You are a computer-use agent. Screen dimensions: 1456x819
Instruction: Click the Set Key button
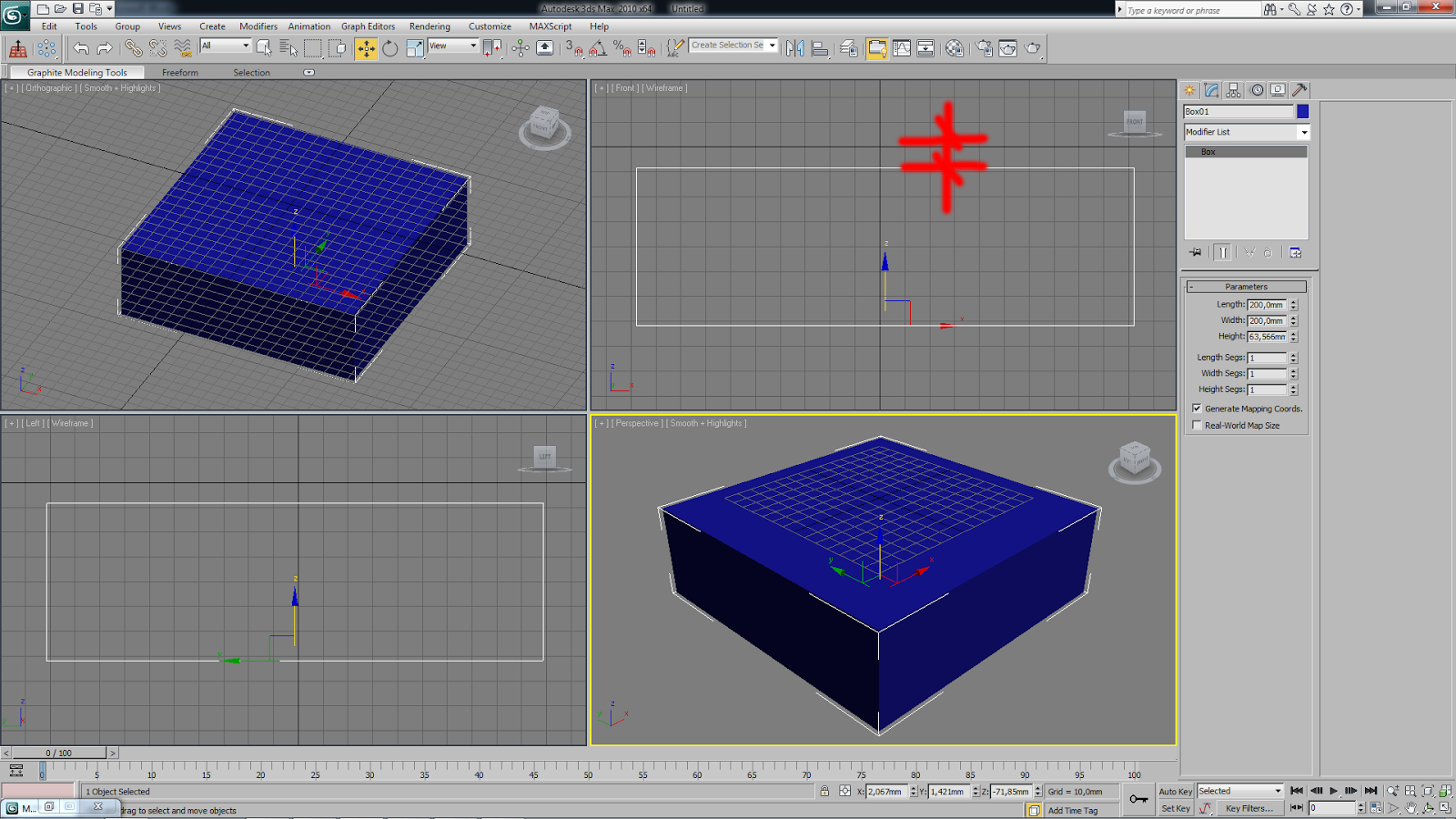click(x=1174, y=808)
